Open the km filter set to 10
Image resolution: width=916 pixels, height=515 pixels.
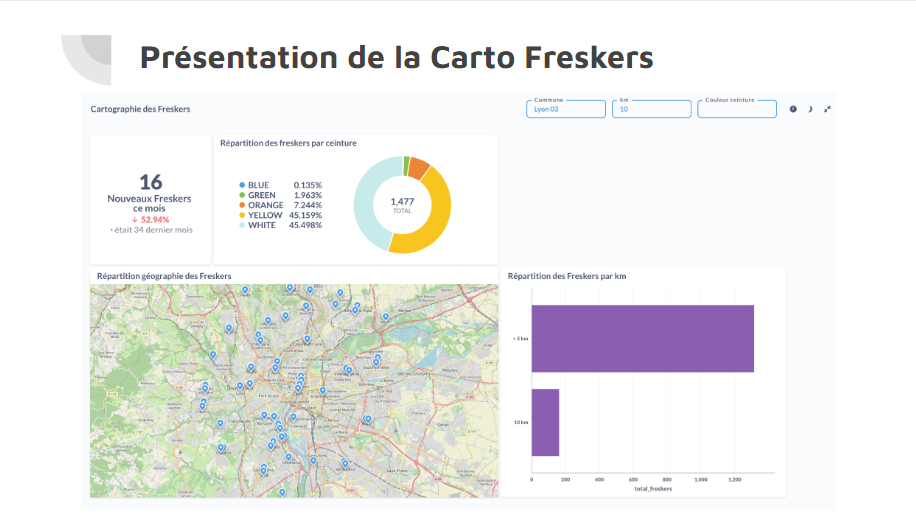click(651, 109)
